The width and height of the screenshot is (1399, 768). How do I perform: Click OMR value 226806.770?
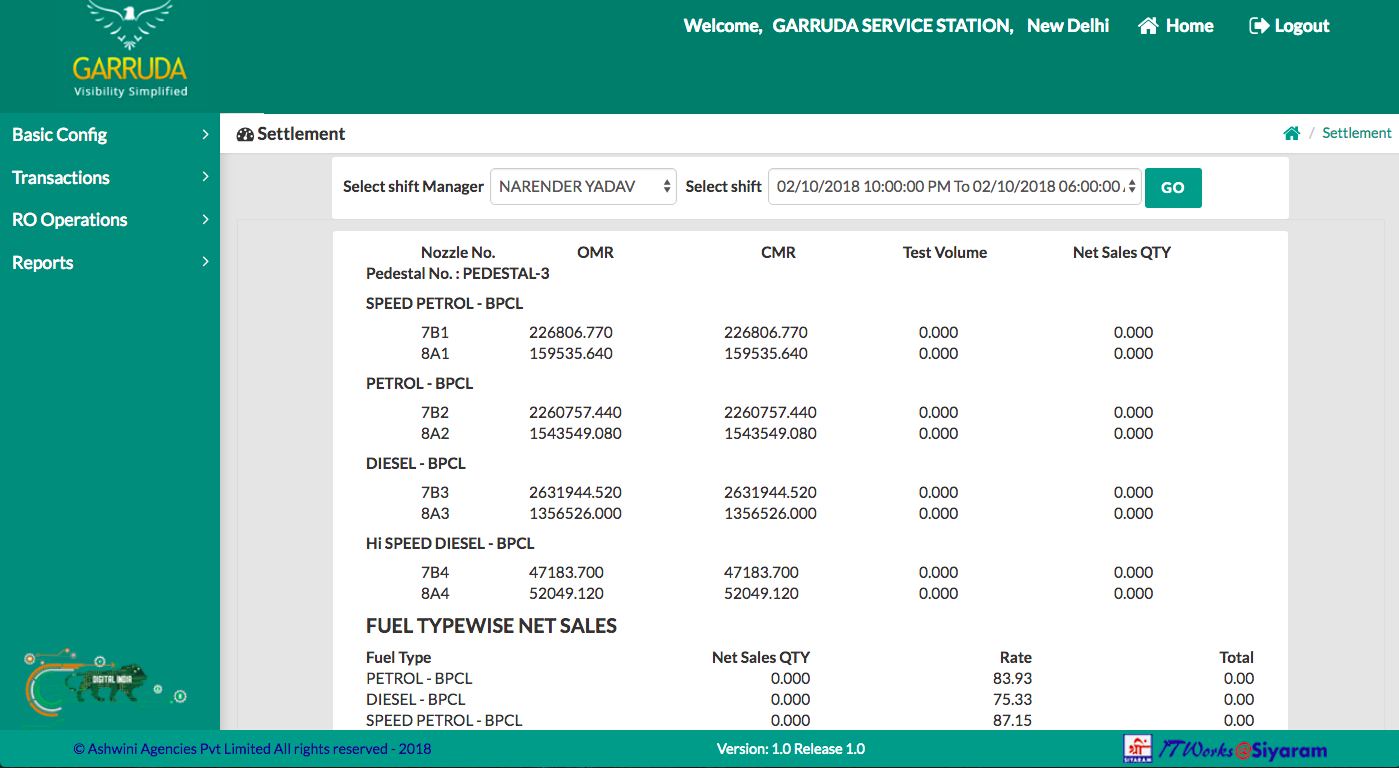(x=571, y=332)
